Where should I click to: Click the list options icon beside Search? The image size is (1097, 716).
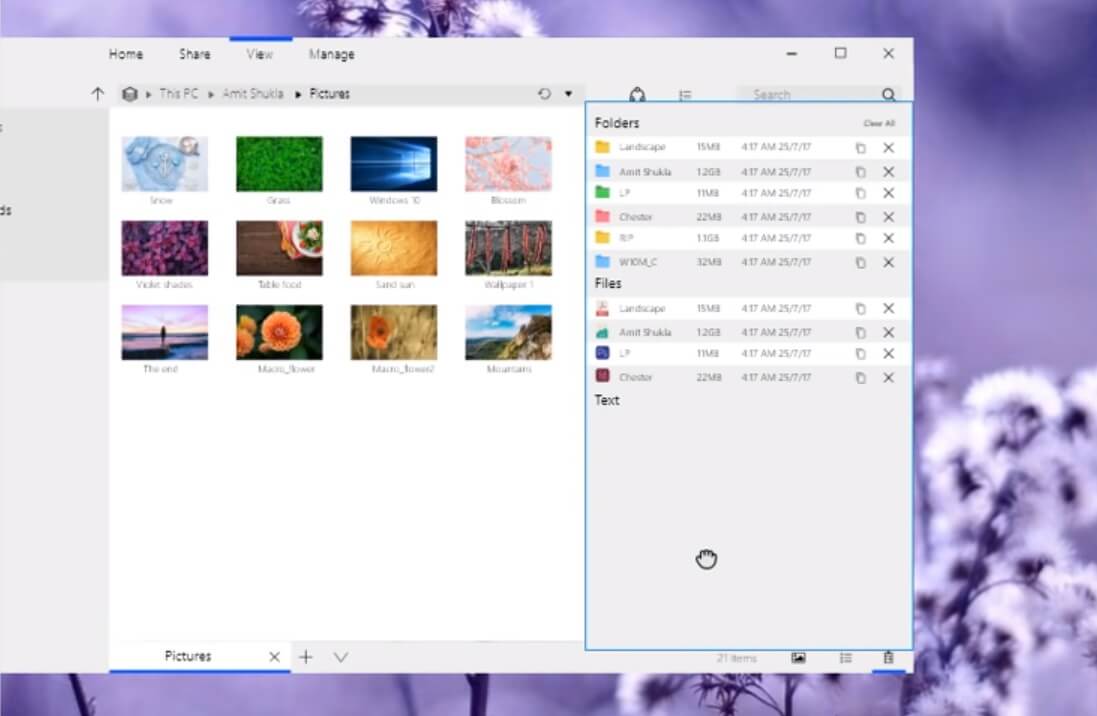(x=685, y=94)
